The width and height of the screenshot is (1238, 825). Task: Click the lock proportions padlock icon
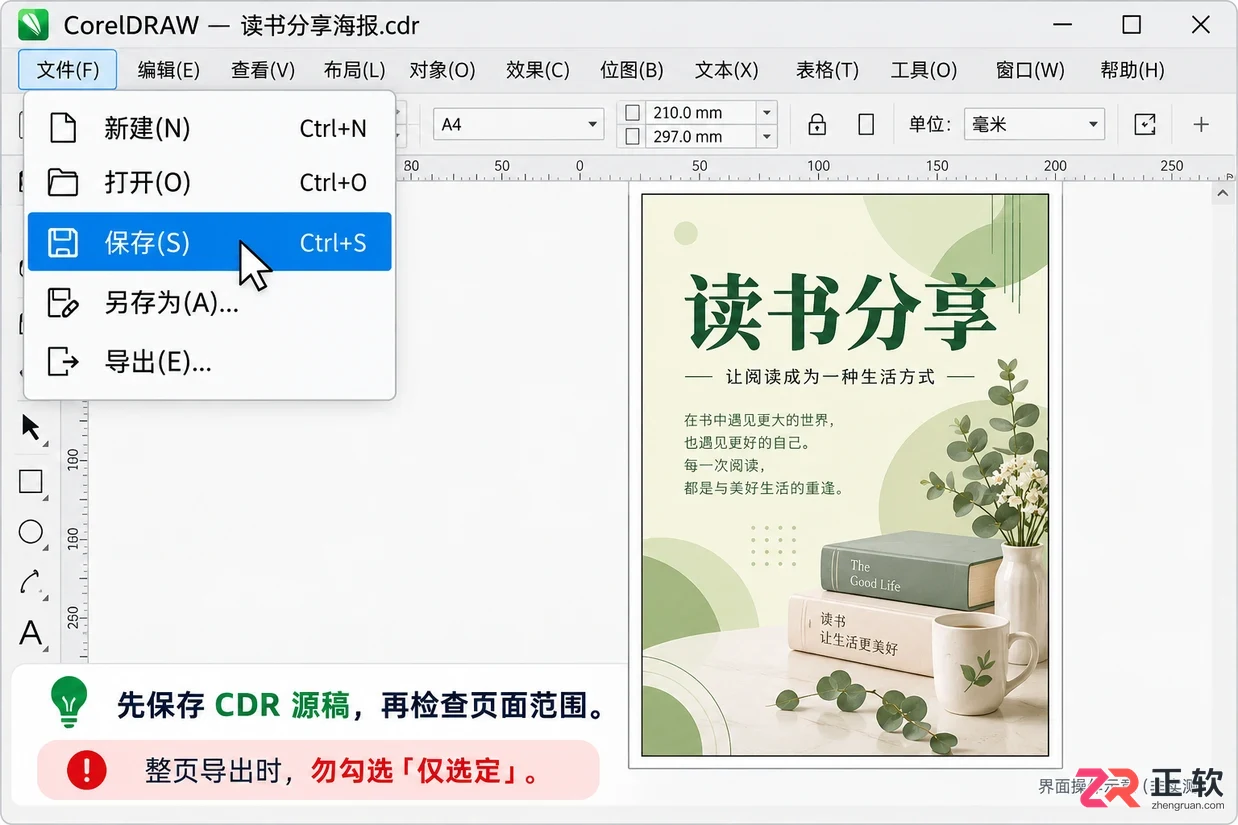click(x=817, y=125)
